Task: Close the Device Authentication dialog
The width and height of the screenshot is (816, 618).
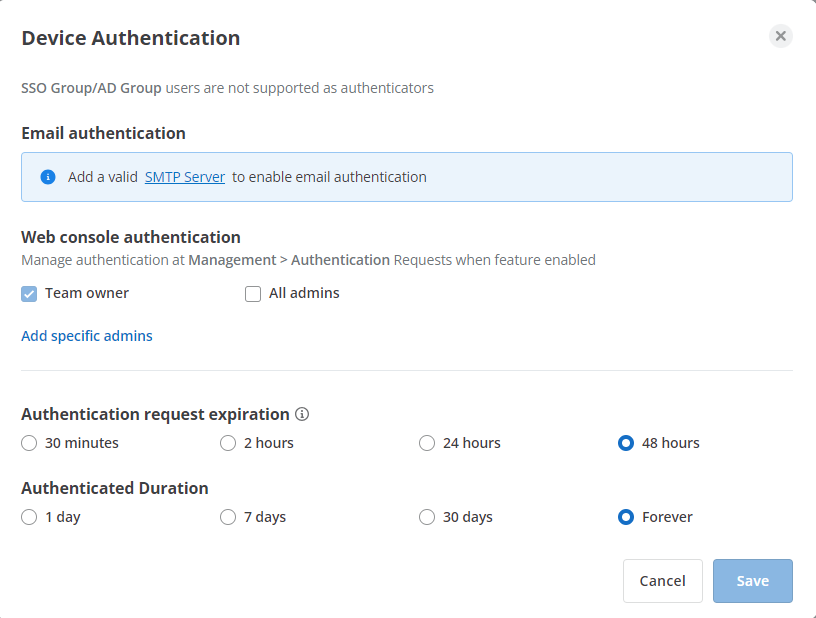Action: tap(781, 36)
